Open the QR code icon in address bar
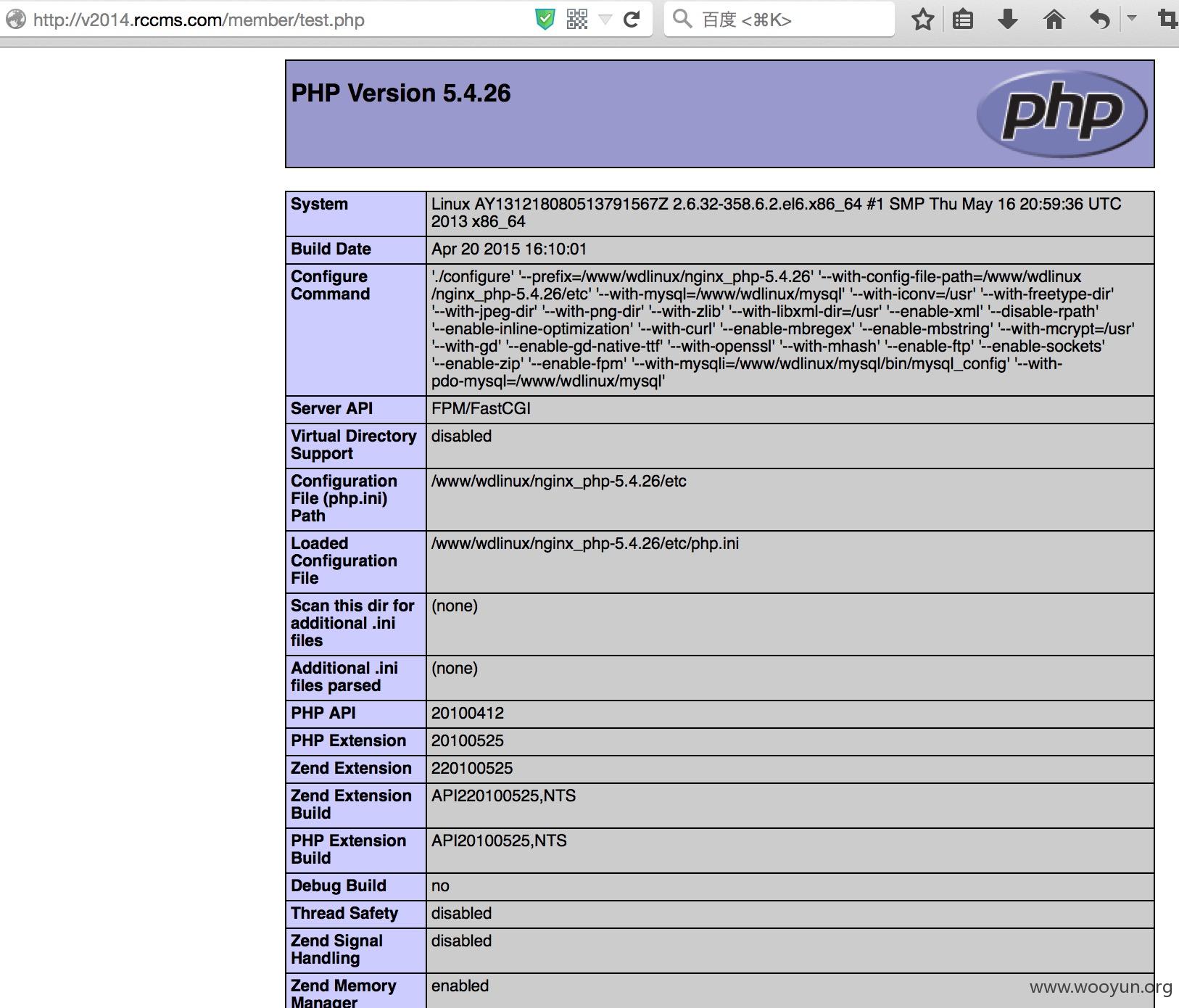 point(577,20)
